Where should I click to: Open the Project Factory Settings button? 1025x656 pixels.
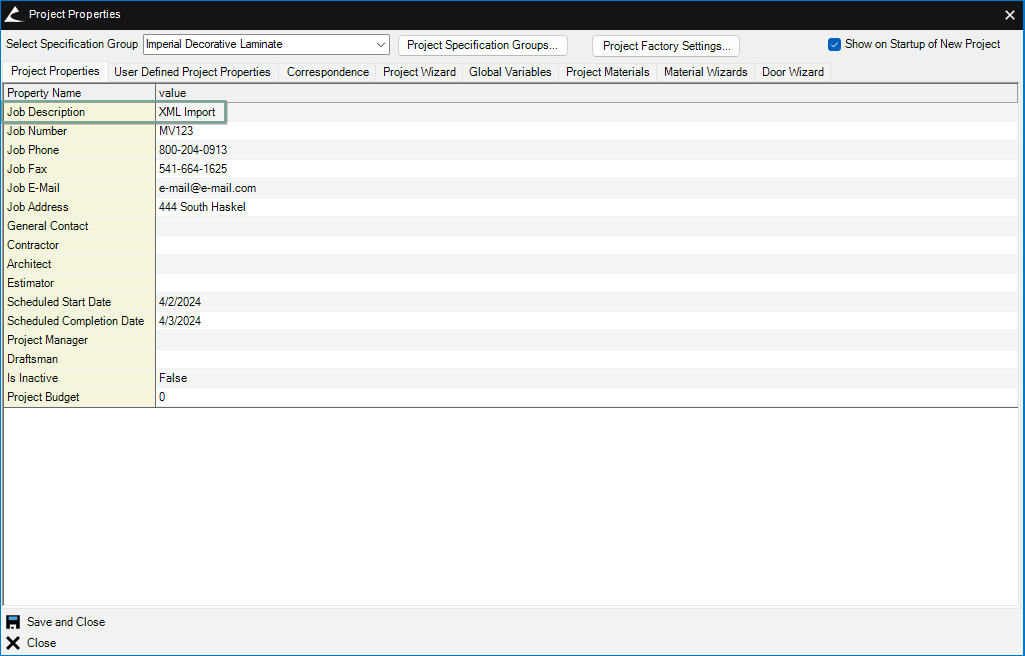(x=665, y=46)
